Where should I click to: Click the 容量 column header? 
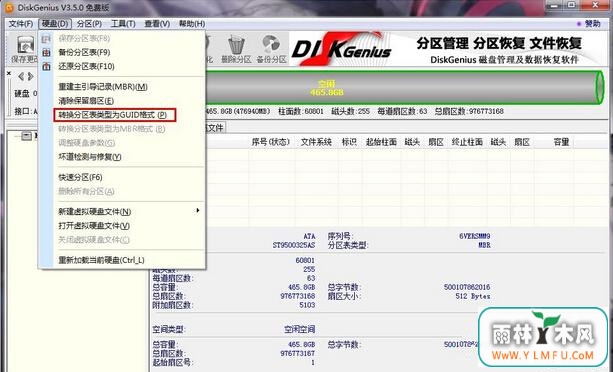tap(561, 142)
